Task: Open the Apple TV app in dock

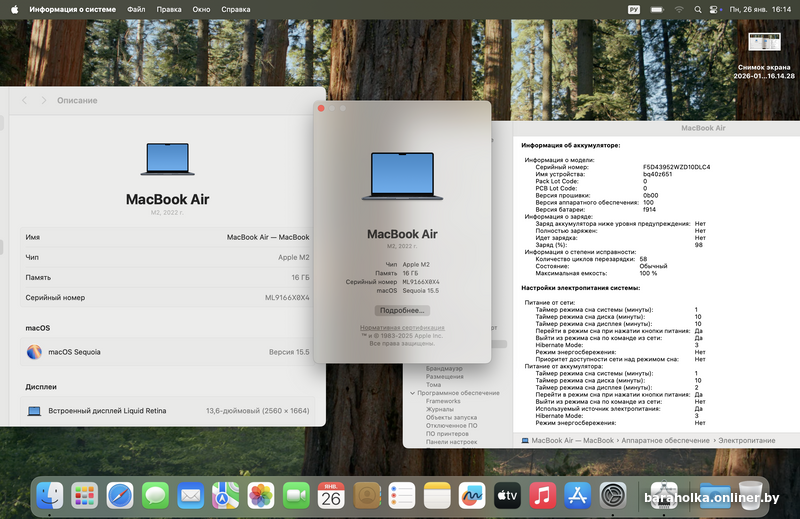Action: [507, 494]
